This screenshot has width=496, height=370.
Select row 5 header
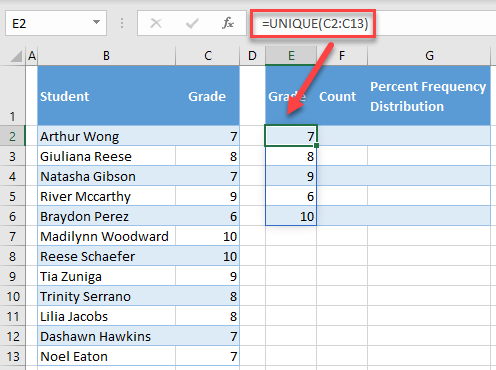click(x=12, y=196)
